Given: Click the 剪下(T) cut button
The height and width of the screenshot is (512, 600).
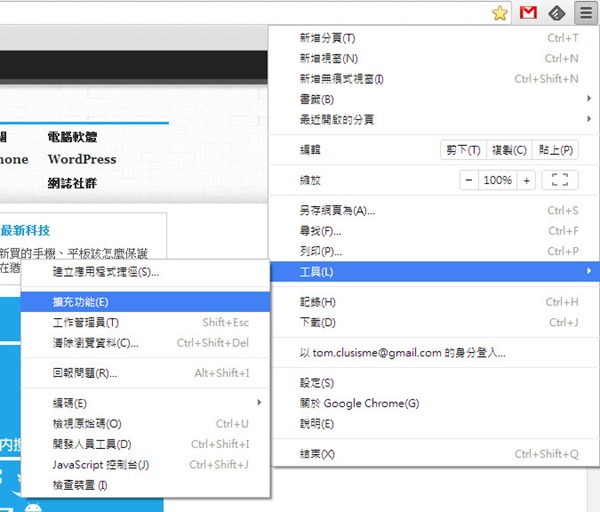Looking at the screenshot, I should pyautogui.click(x=463, y=150).
